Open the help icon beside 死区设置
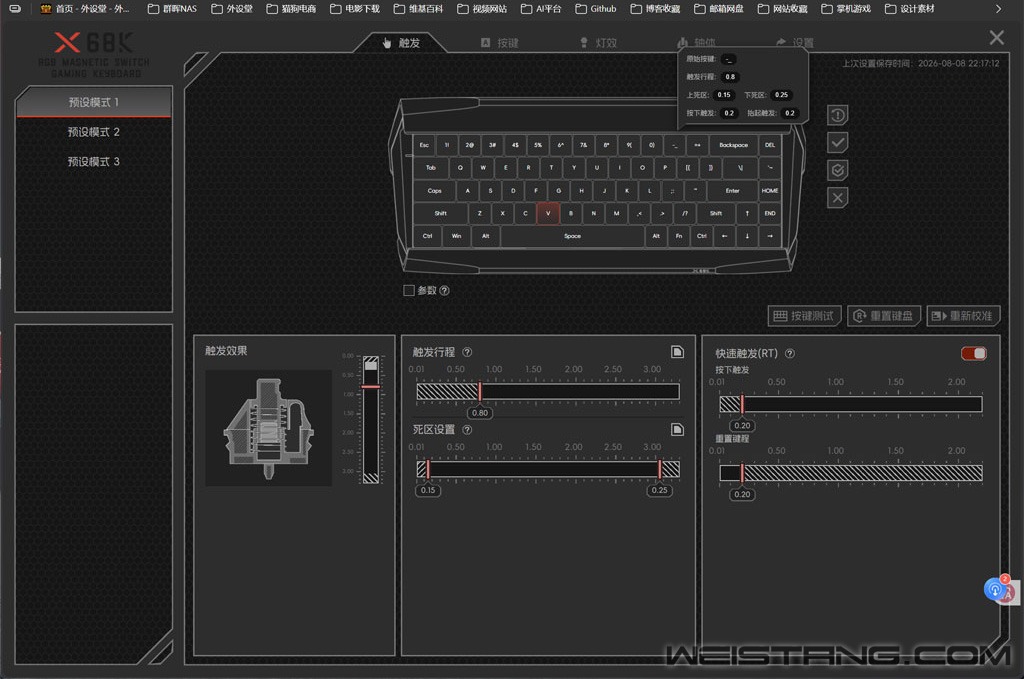 tap(467, 430)
